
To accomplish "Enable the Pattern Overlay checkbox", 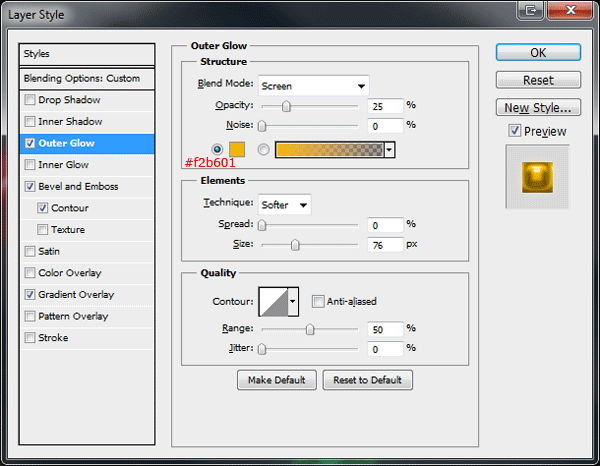I will pos(29,316).
